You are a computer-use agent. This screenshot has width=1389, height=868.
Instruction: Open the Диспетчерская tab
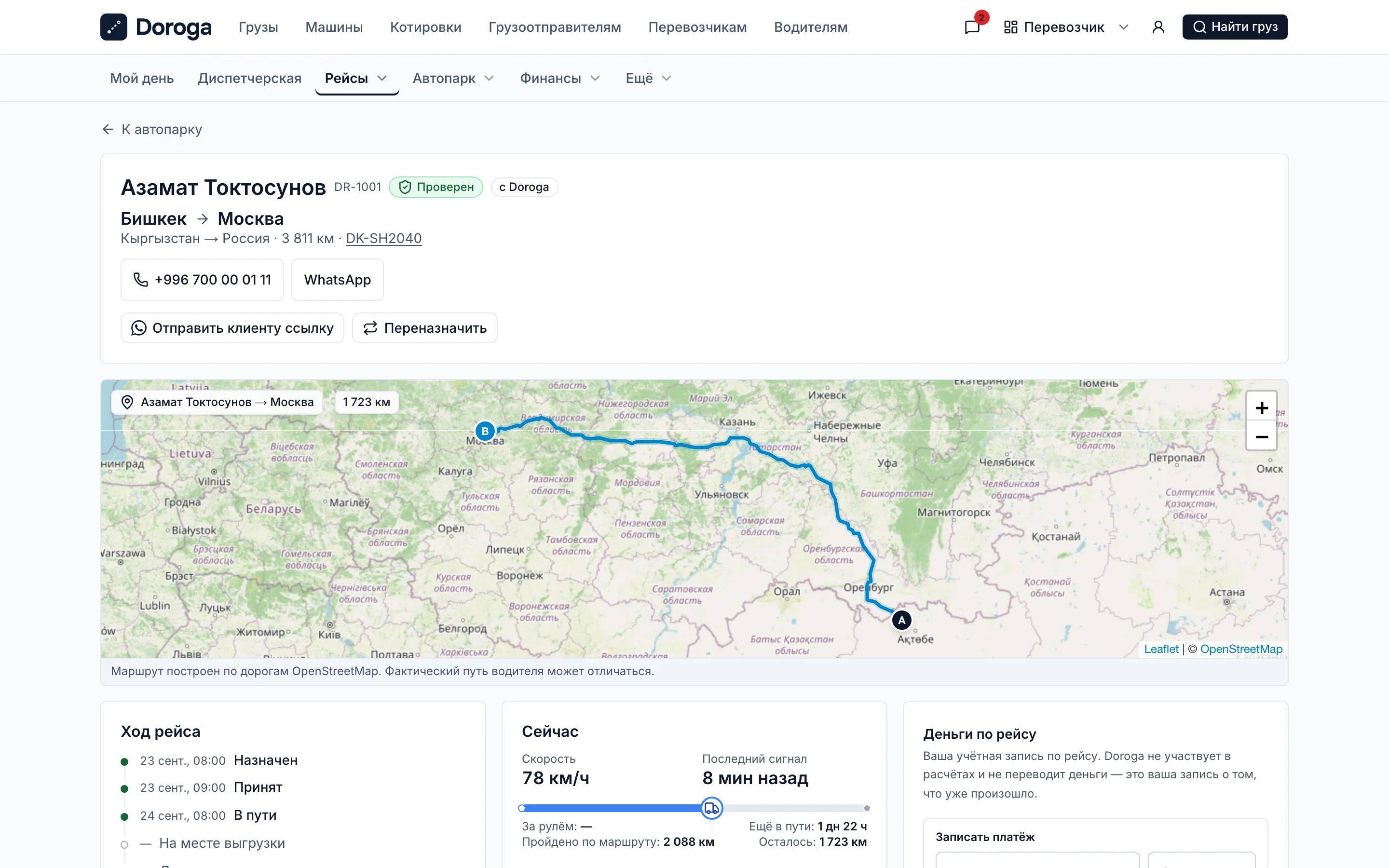[x=250, y=78]
